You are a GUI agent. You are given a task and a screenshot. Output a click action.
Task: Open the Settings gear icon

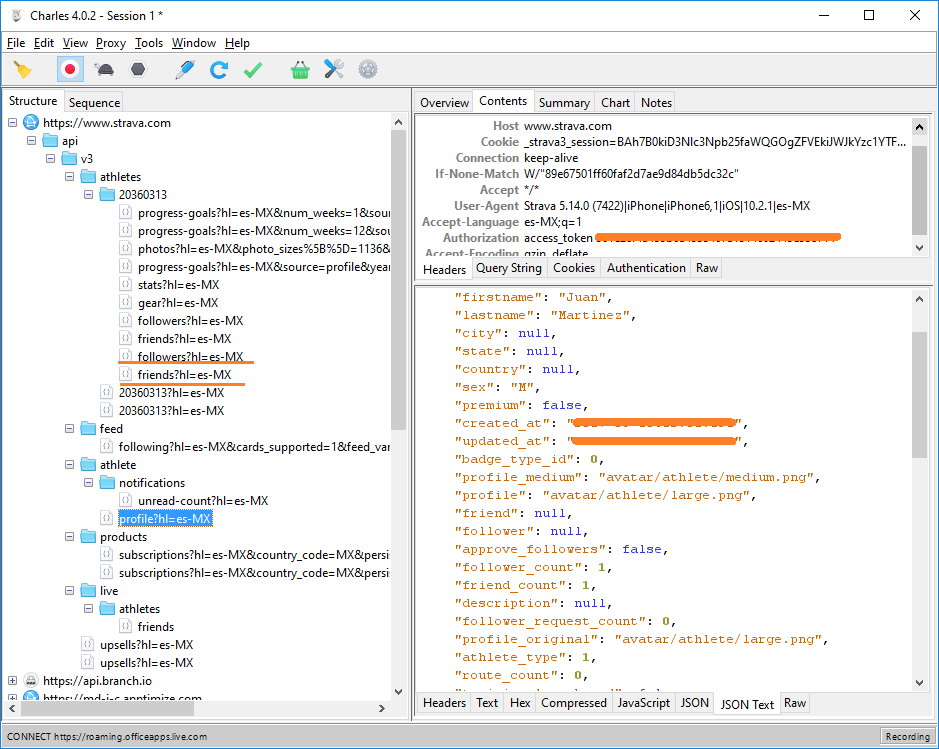pos(368,70)
